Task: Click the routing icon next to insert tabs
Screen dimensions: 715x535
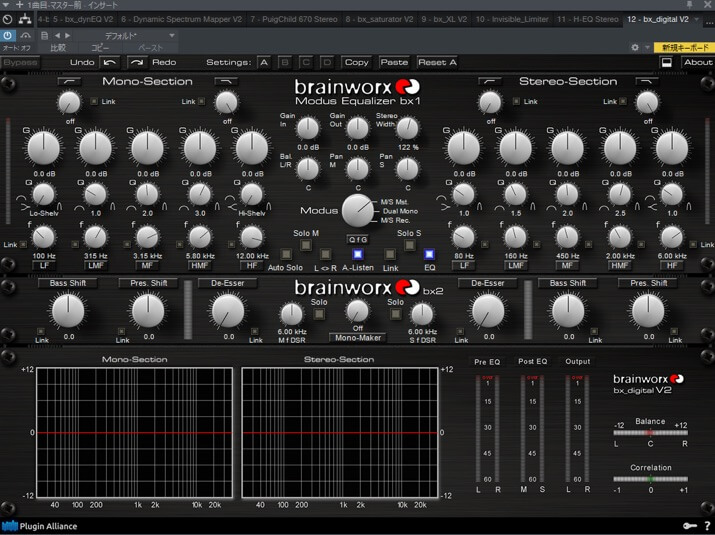Action: tap(25, 19)
